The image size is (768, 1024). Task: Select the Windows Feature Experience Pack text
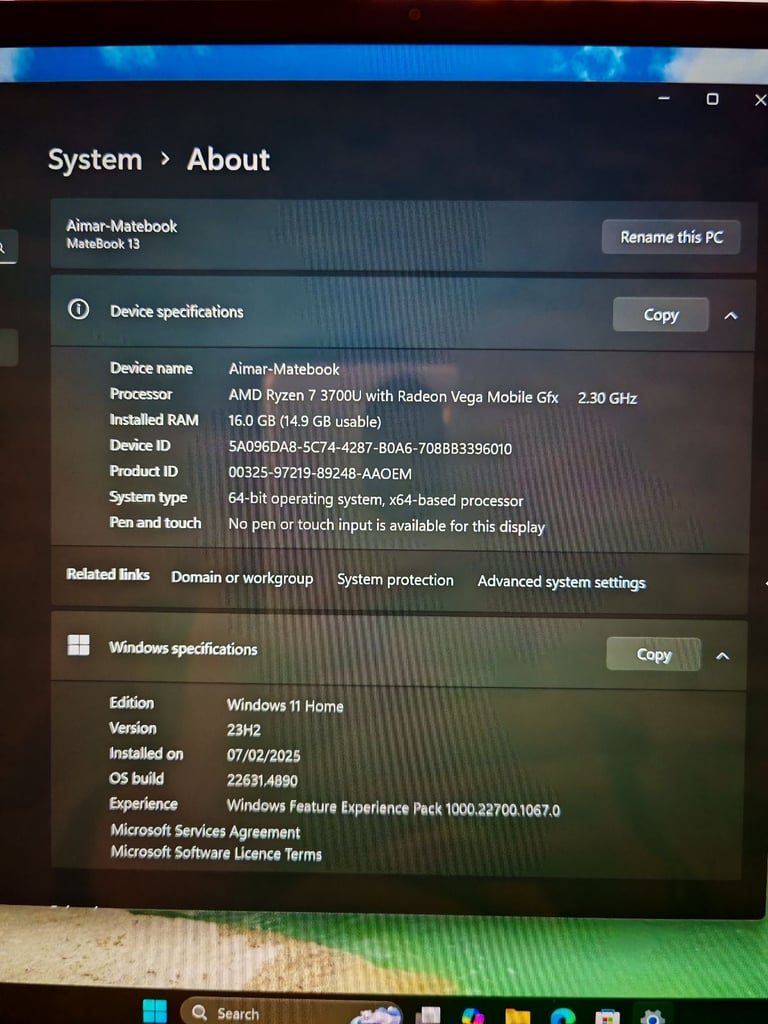point(393,808)
